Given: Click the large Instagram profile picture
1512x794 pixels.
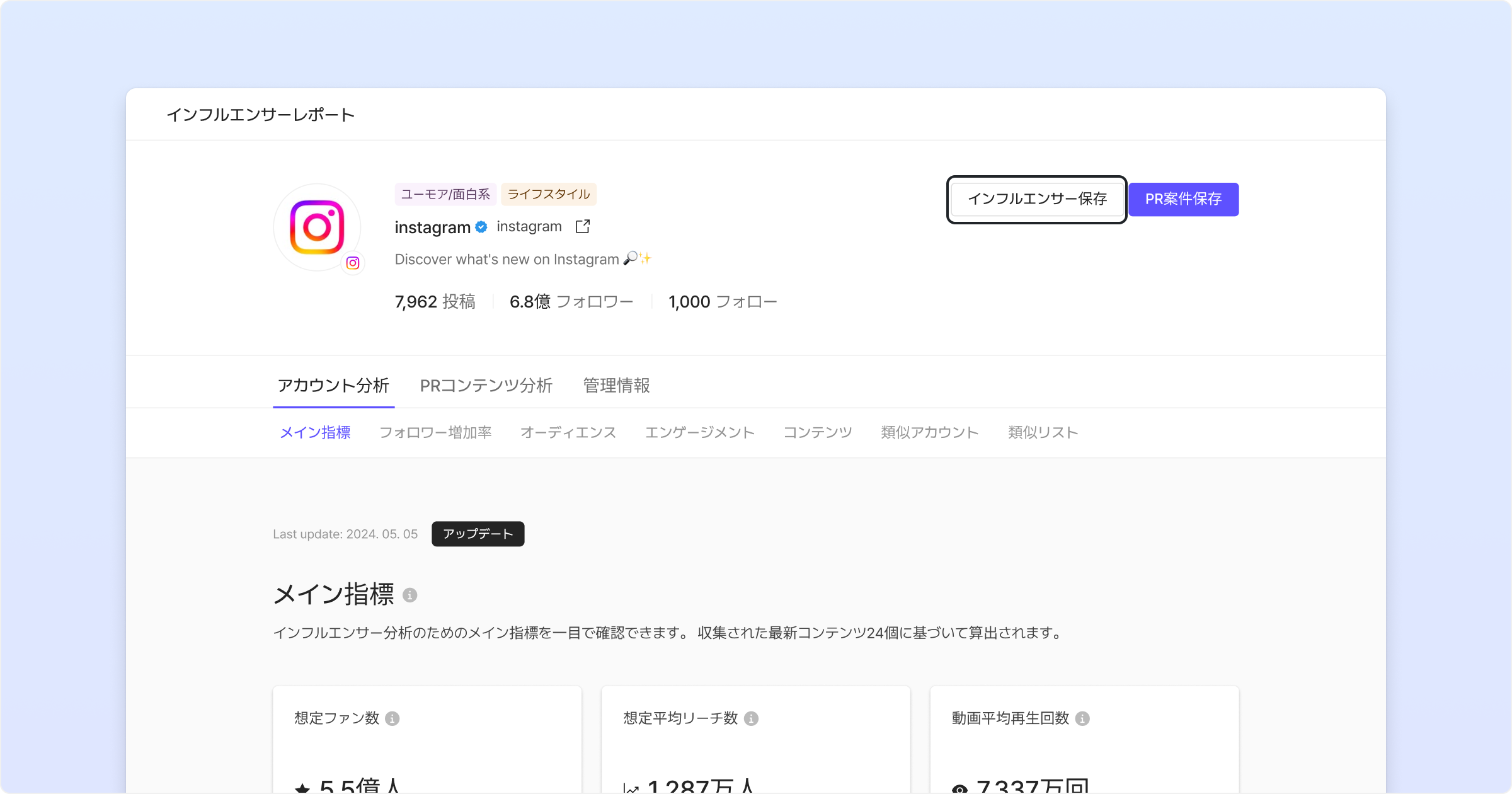Looking at the screenshot, I should click(x=316, y=227).
